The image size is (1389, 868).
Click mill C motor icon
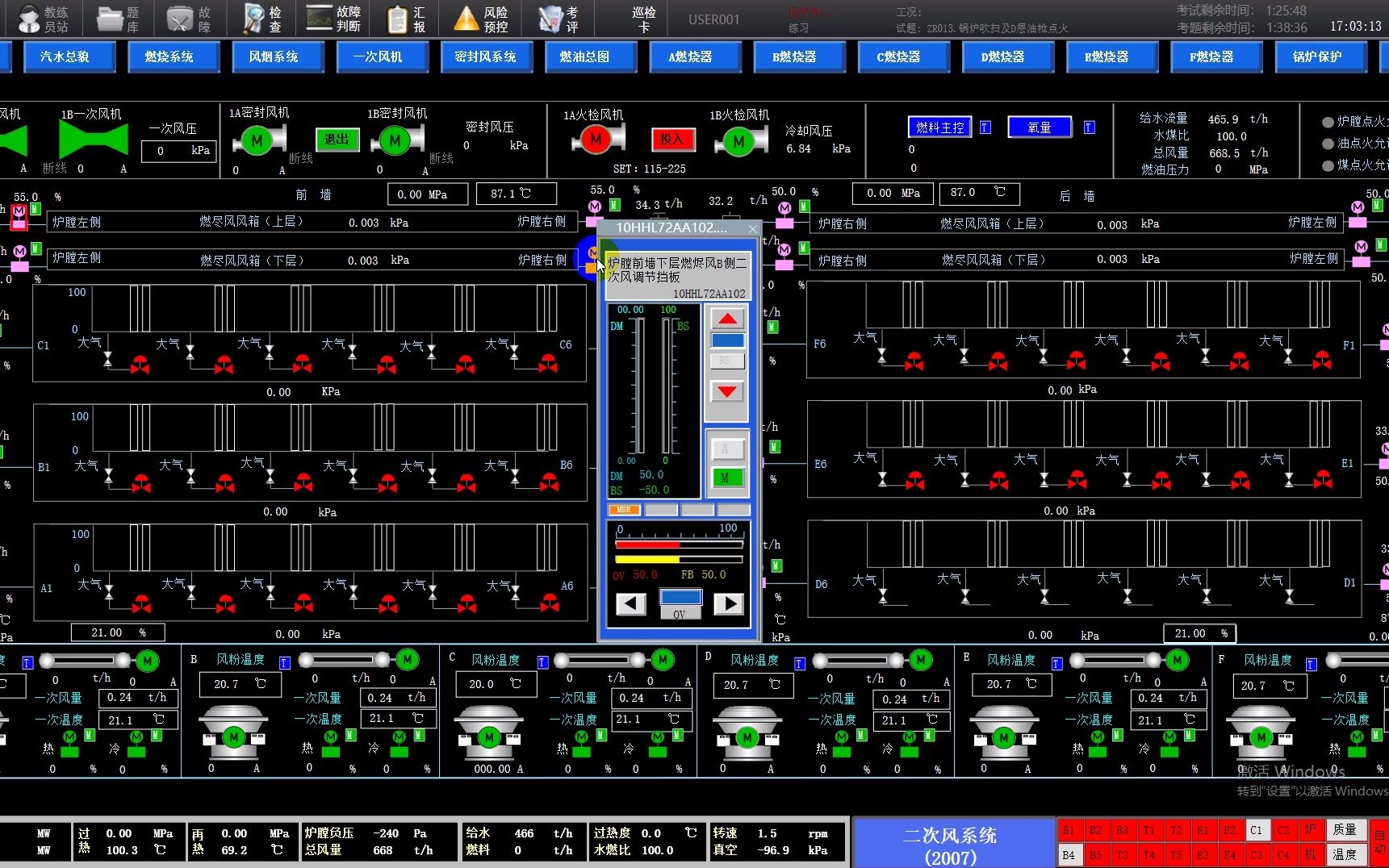pyautogui.click(x=489, y=737)
